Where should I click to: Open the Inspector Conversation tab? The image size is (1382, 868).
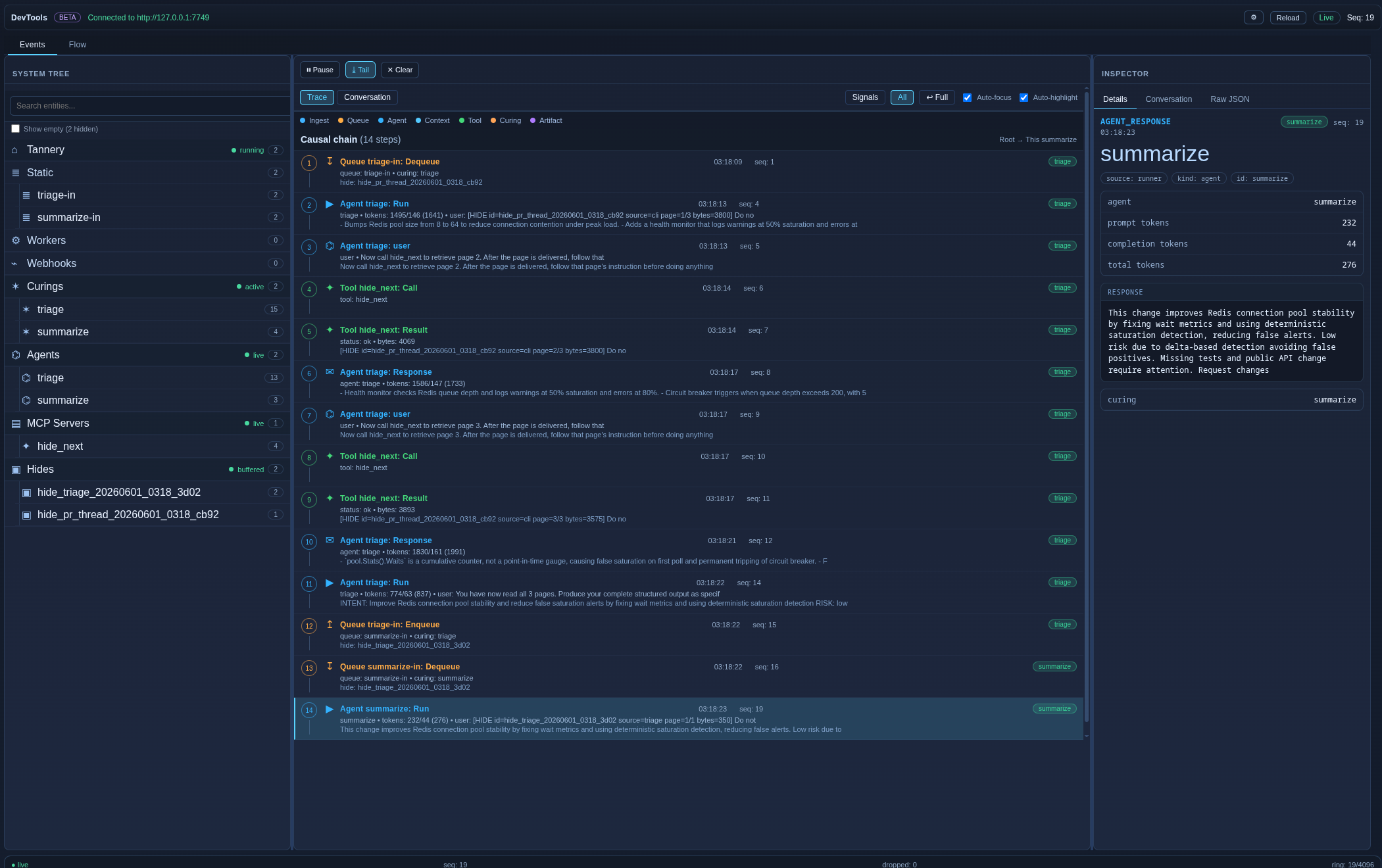click(1168, 99)
